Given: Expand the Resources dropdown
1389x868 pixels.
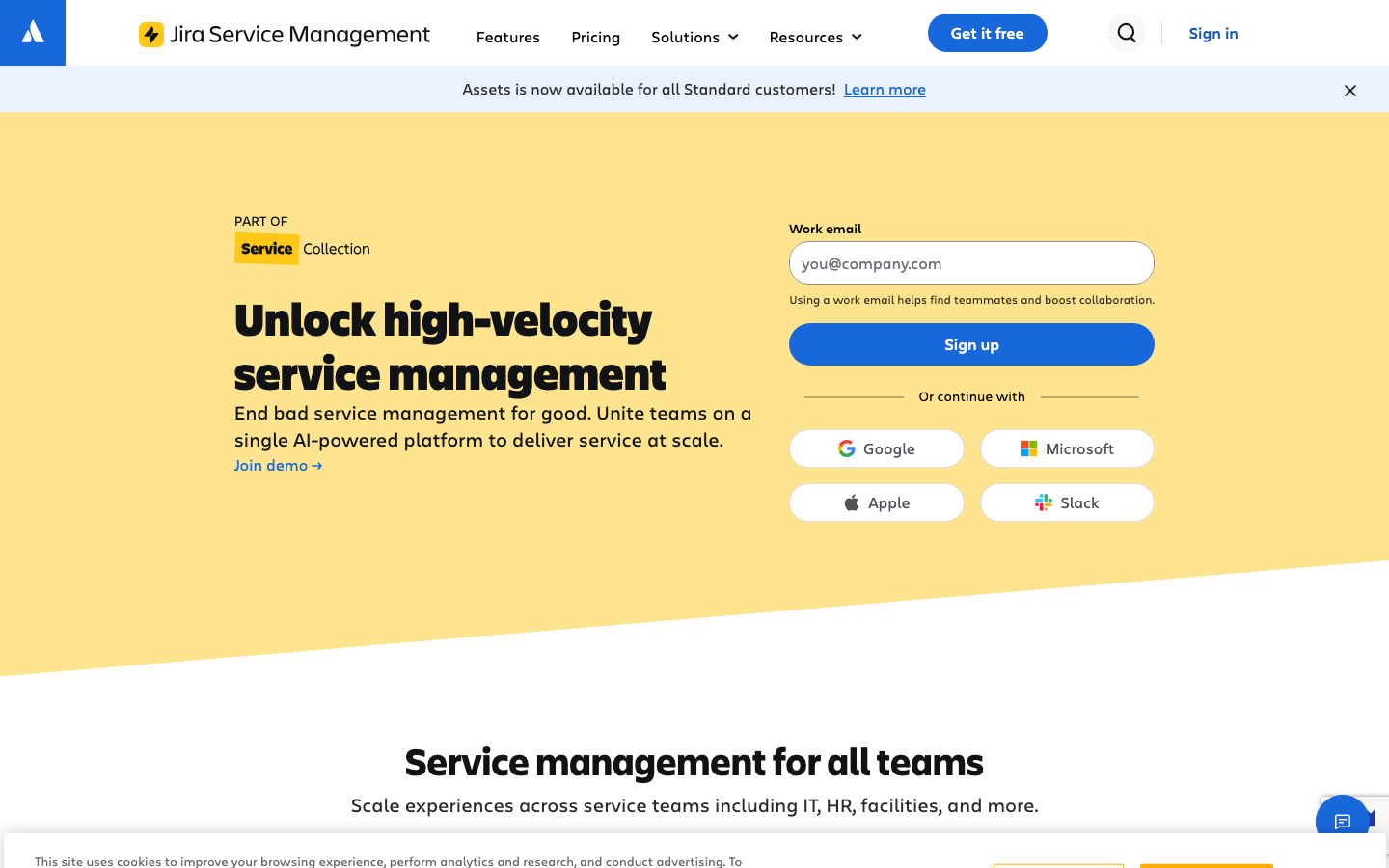Looking at the screenshot, I should 815,37.
